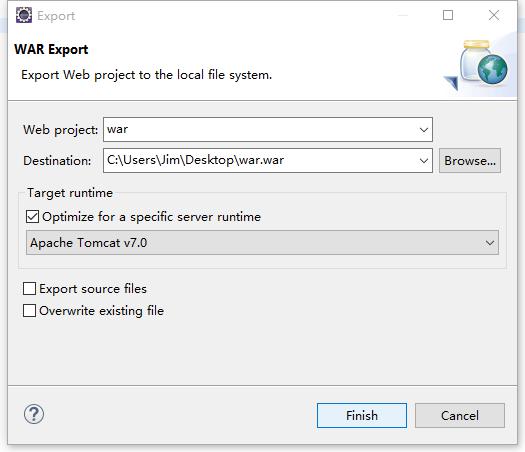Viewport: 525px width, 452px height.
Task: Click the Export title bar text
Action: (x=56, y=16)
